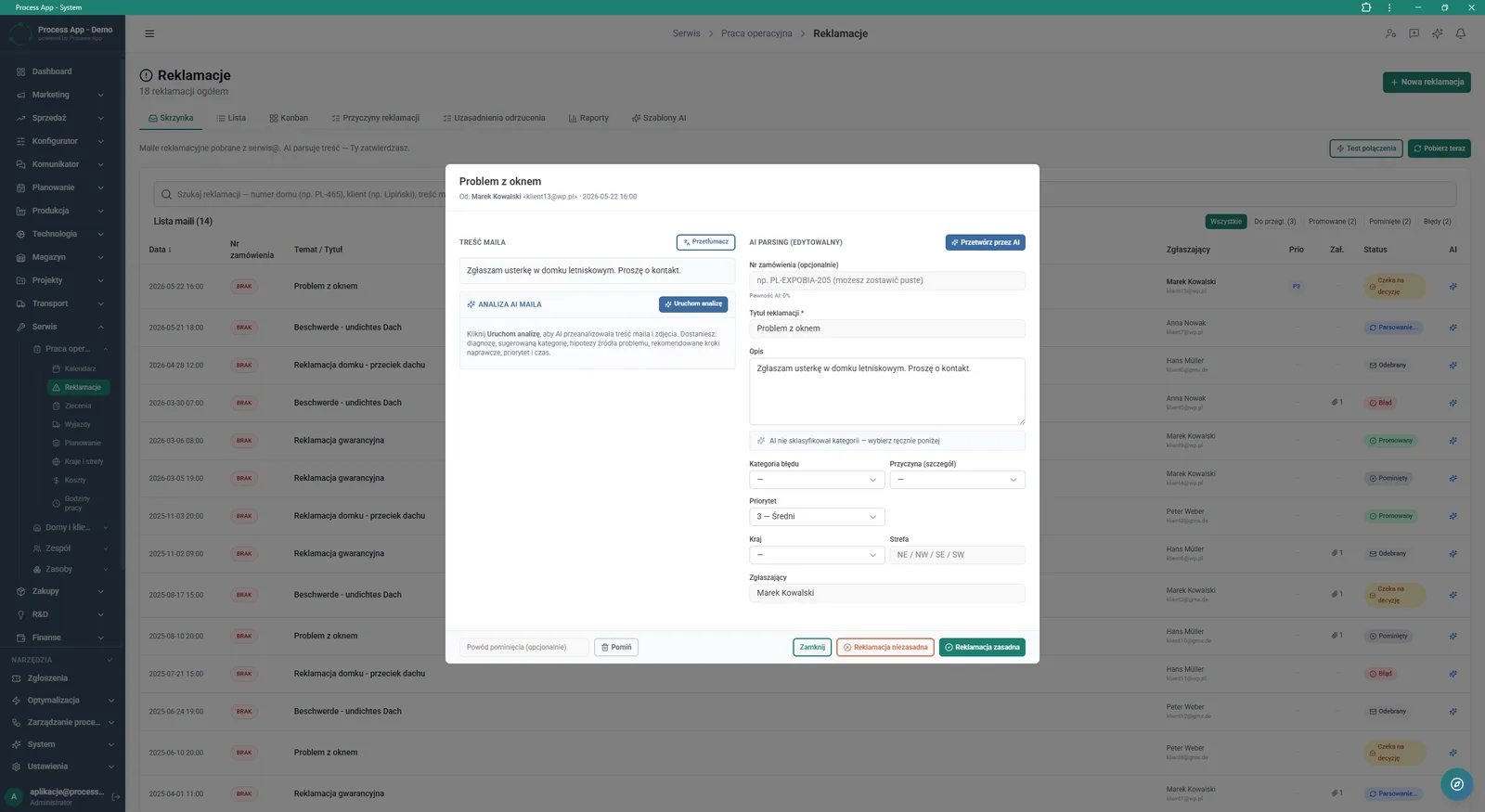Click the Nowa reklamacja button
Viewport: 1485px width, 812px height.
coord(1427,82)
